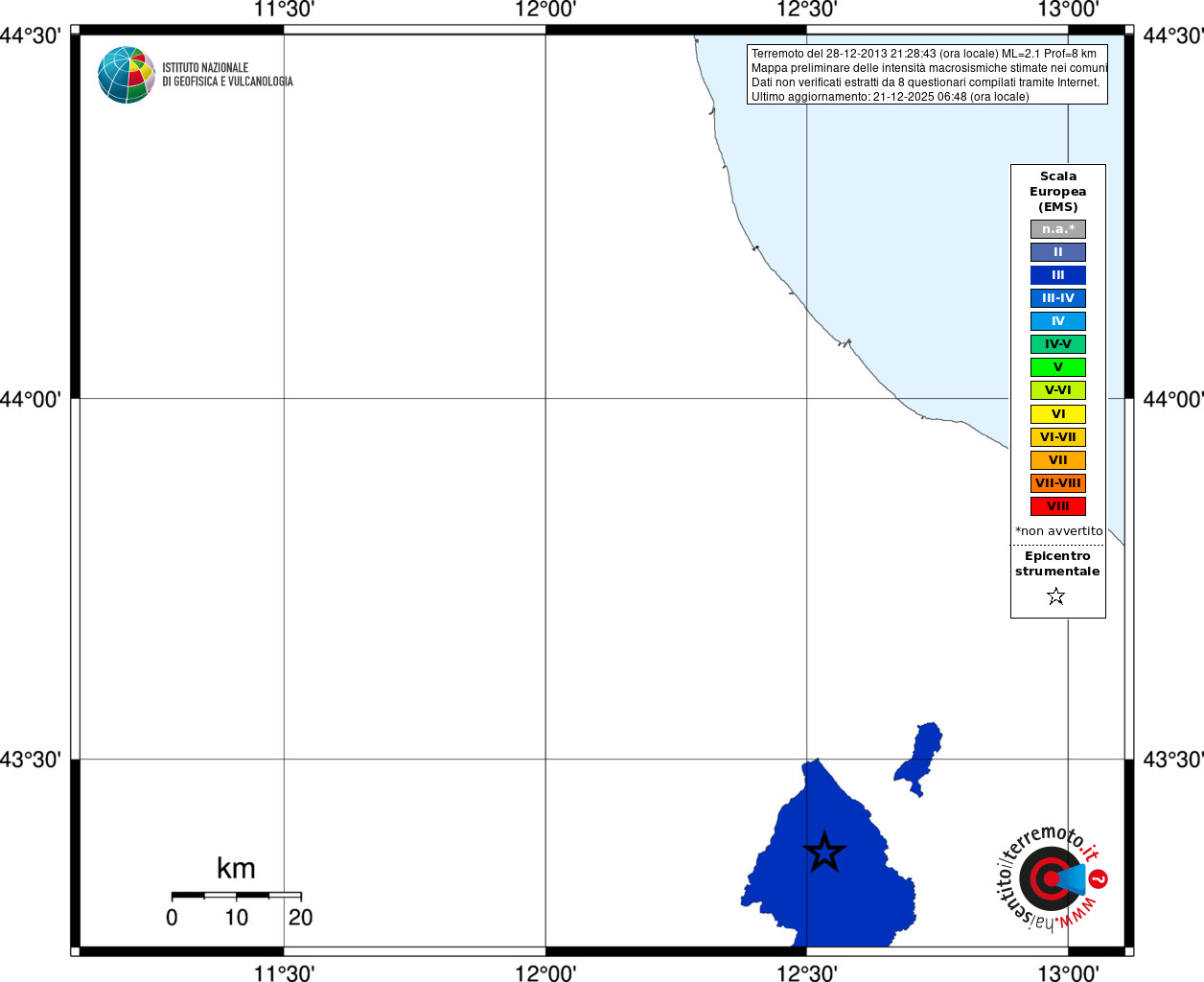Click the bottom 13°00' longitude label

pos(1069,972)
